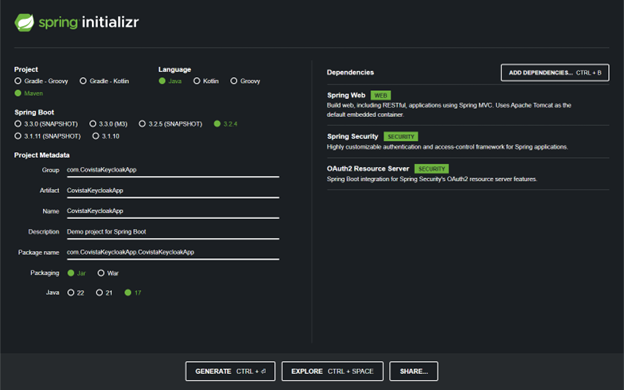Select Spring Boot 3.1.11 (SNAPSHOT)
This screenshot has width=624, height=390.
pyautogui.click(x=47, y=136)
